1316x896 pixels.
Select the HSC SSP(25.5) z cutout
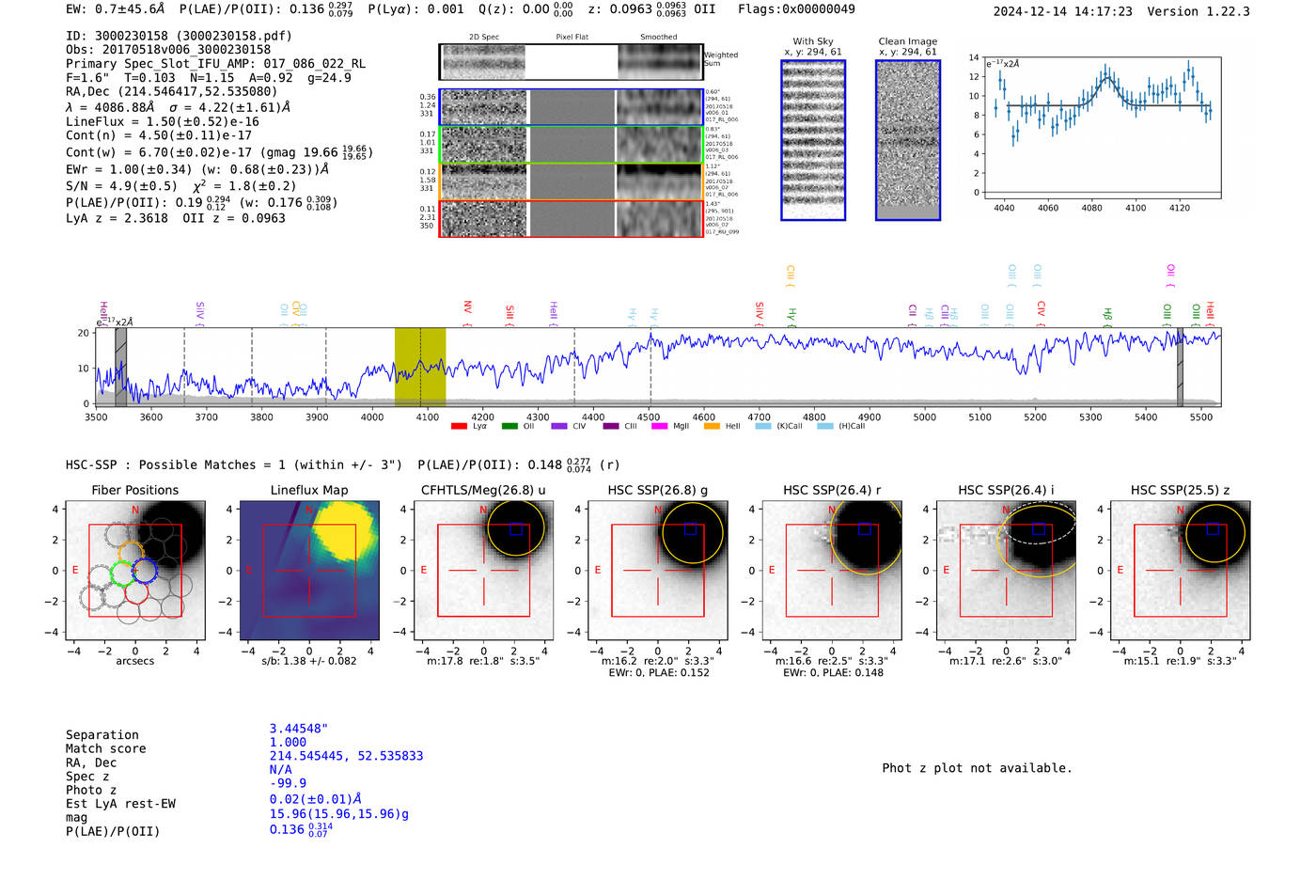click(x=1180, y=570)
